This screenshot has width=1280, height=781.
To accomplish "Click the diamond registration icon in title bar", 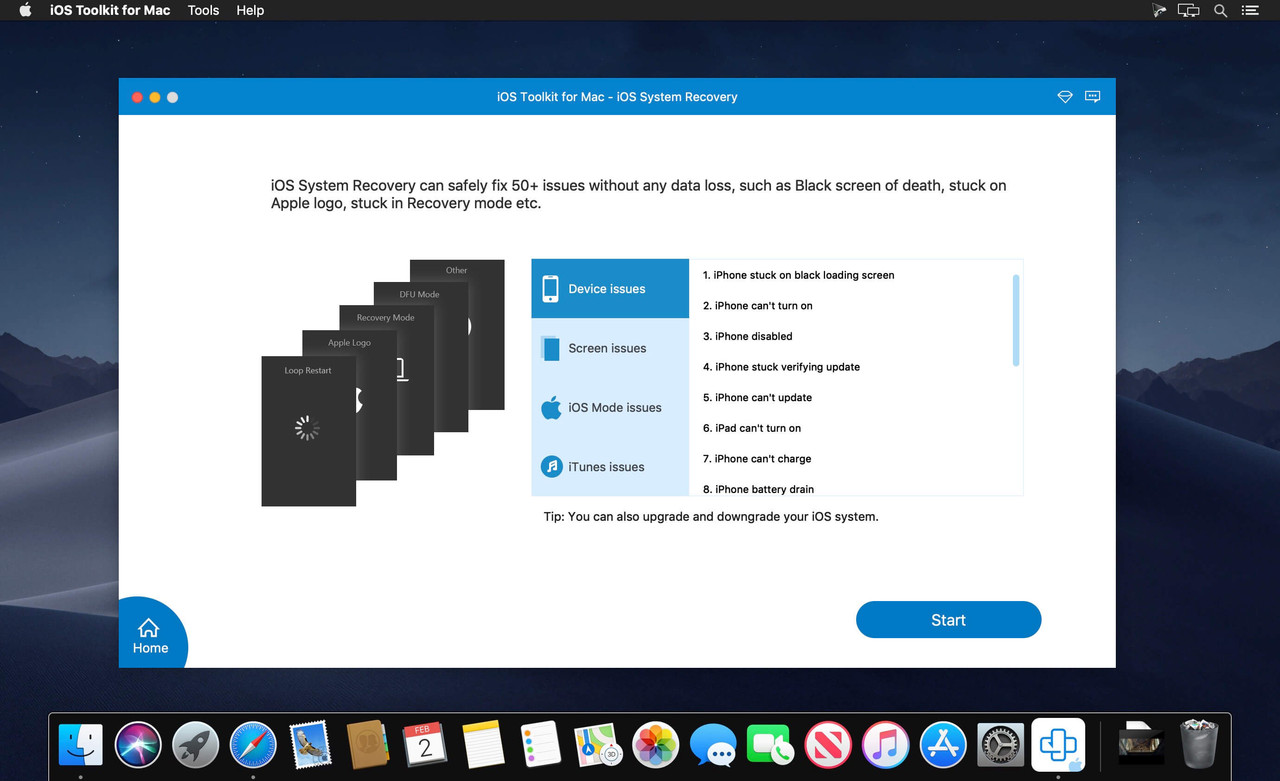I will click(x=1064, y=96).
